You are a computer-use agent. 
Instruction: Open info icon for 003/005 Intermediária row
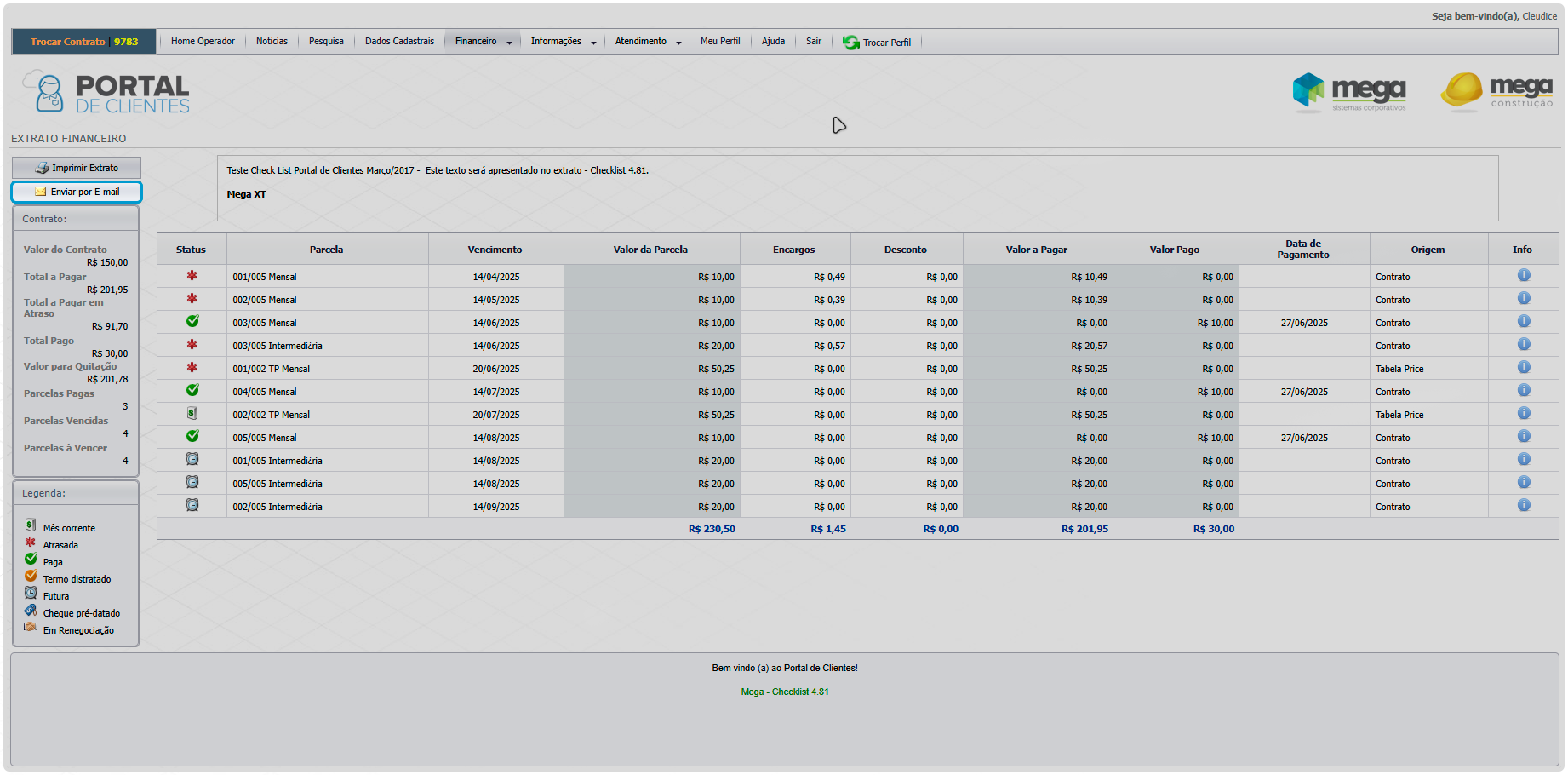pos(1523,345)
